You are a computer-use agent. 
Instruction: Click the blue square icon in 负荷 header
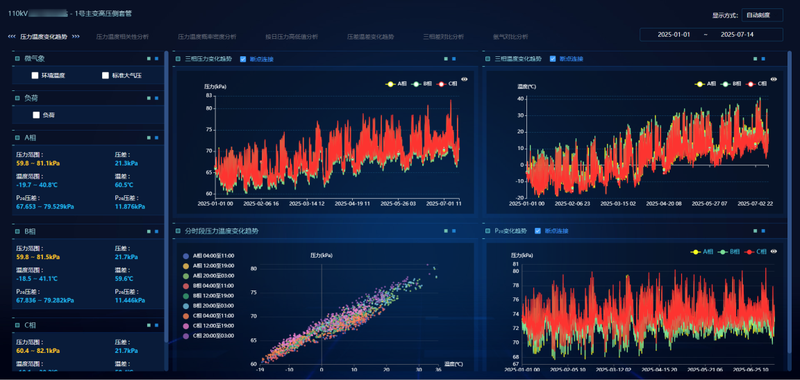[x=157, y=98]
